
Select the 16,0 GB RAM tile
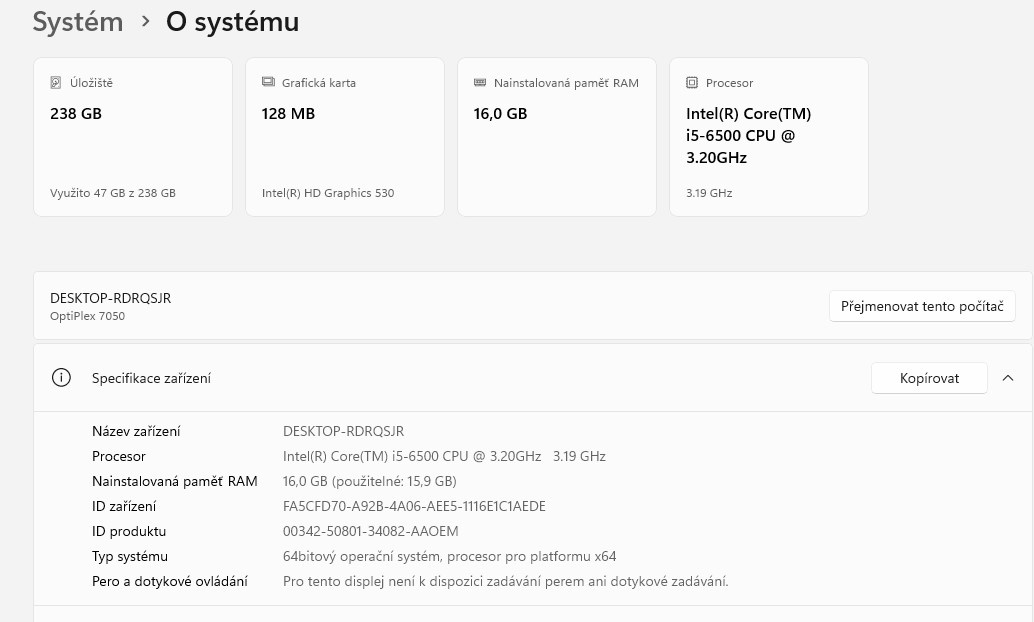tap(557, 137)
